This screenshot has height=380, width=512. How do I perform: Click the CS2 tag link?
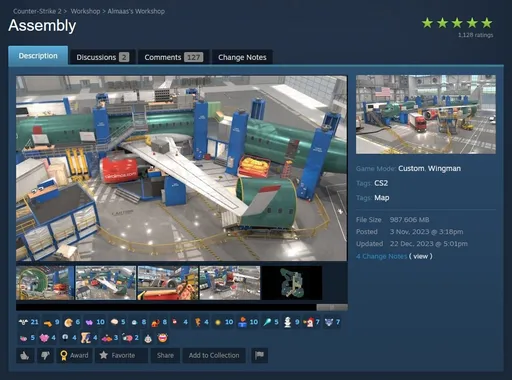pos(381,183)
